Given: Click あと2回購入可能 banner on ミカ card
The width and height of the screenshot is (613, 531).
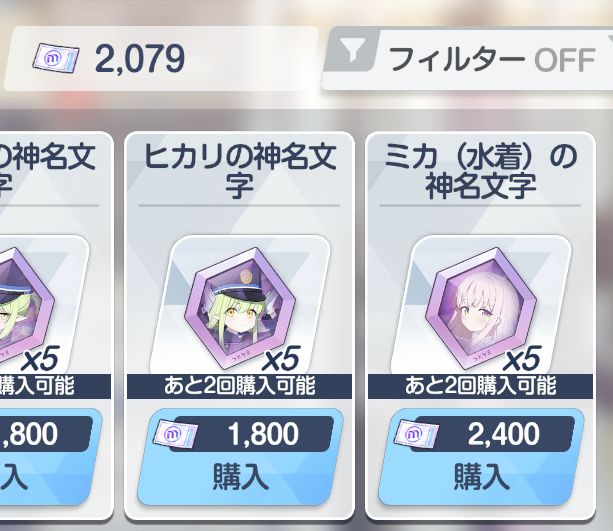Looking at the screenshot, I should tap(480, 386).
